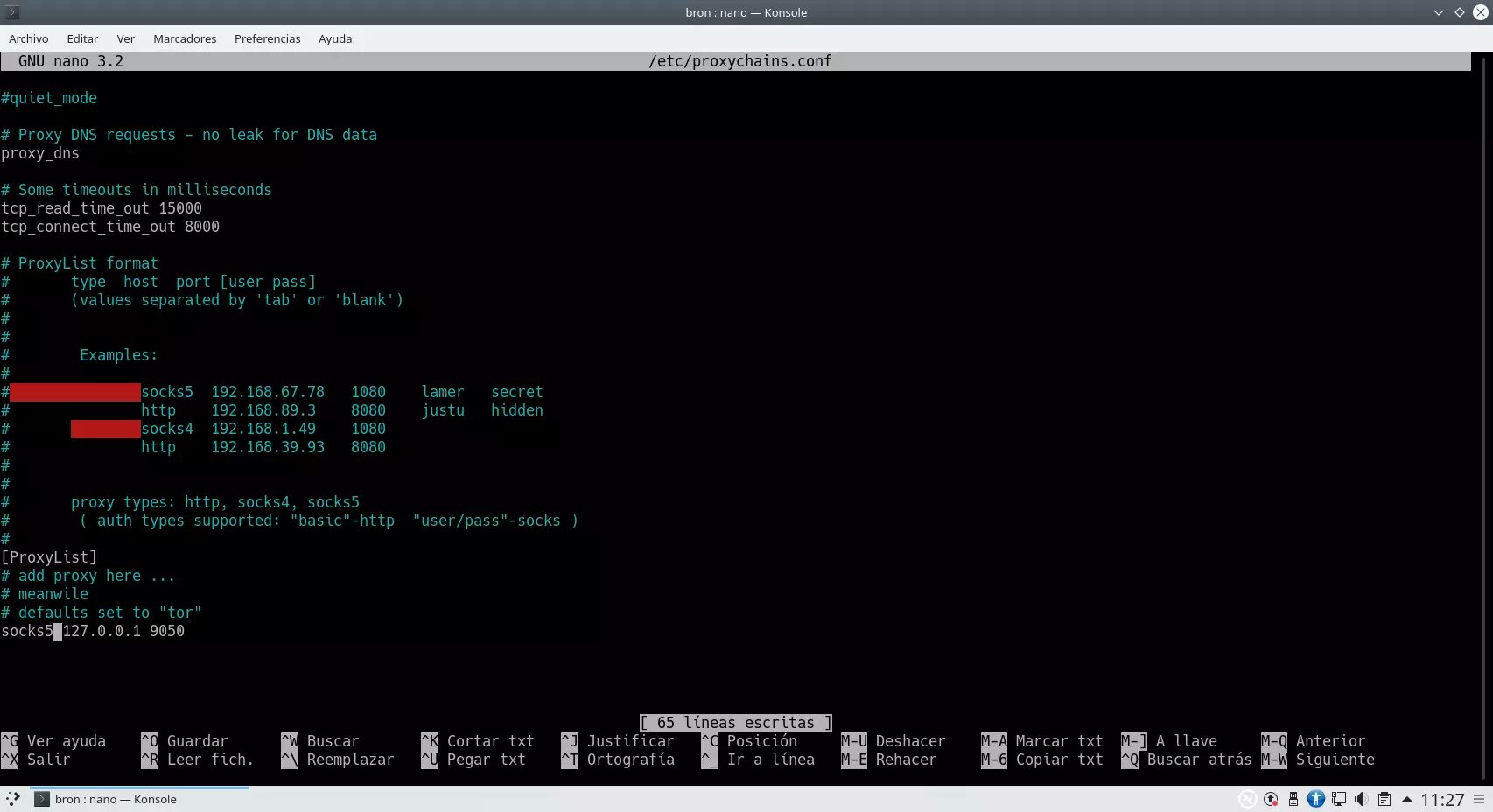Click the 11:27 clock in the panel

pyautogui.click(x=1441, y=799)
